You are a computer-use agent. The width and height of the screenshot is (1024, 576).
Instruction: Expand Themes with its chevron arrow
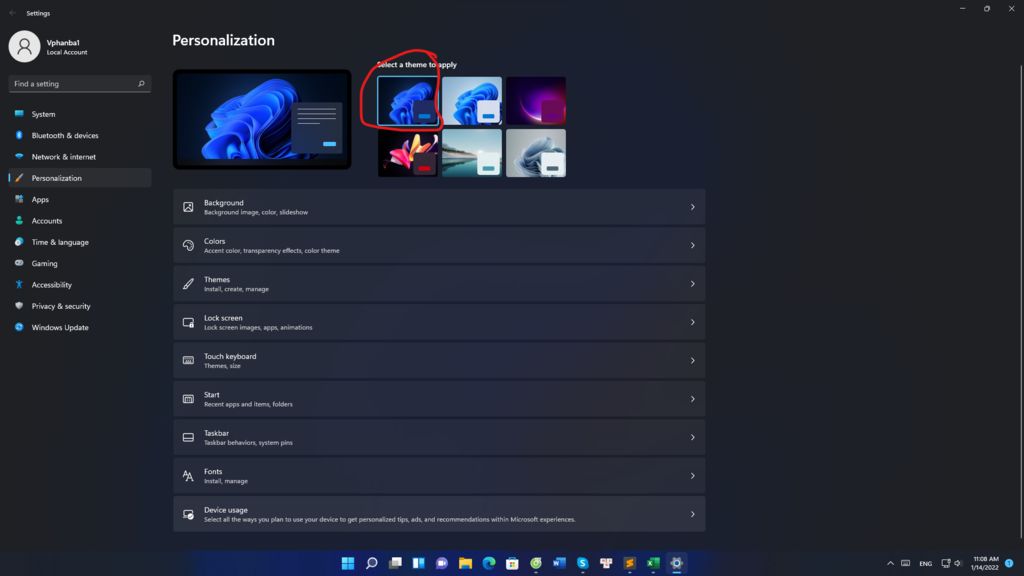click(x=692, y=284)
